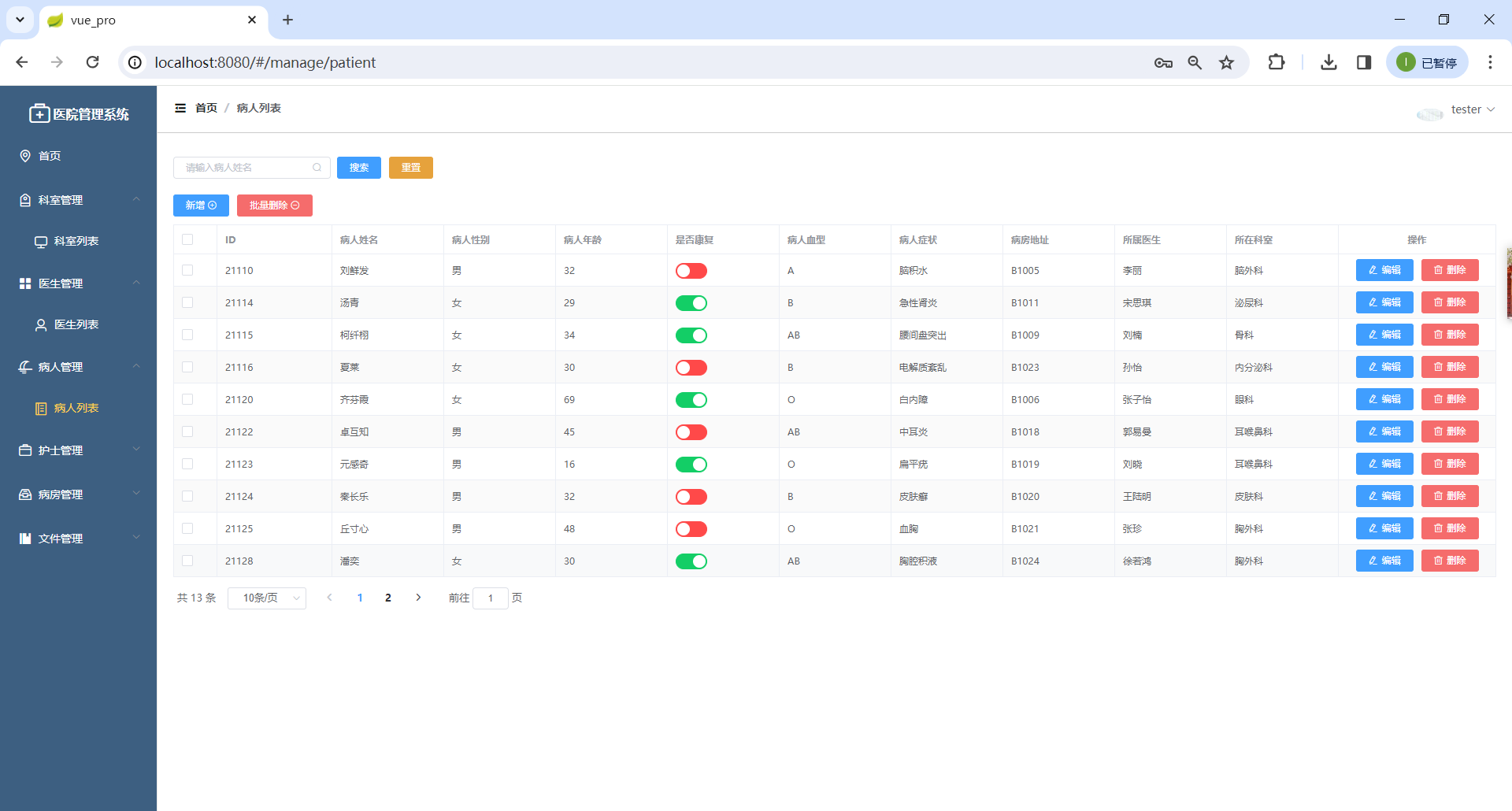The width and height of the screenshot is (1512, 811).
Task: Click the hospital system logo icon
Action: tap(39, 114)
